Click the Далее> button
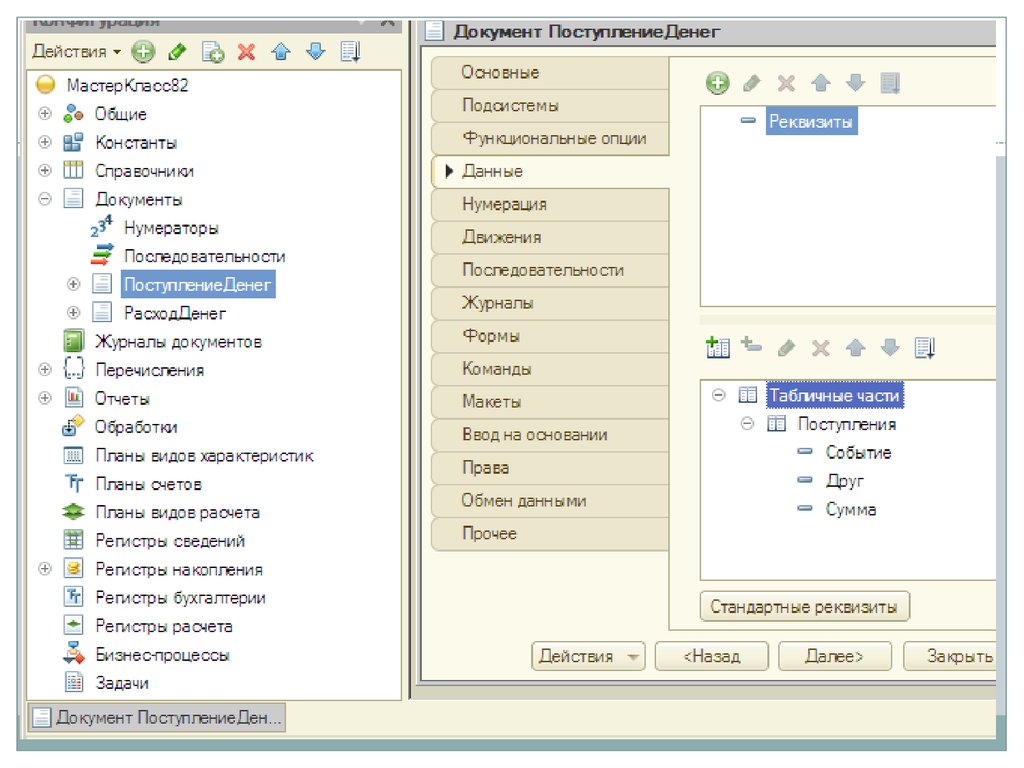 click(x=835, y=656)
